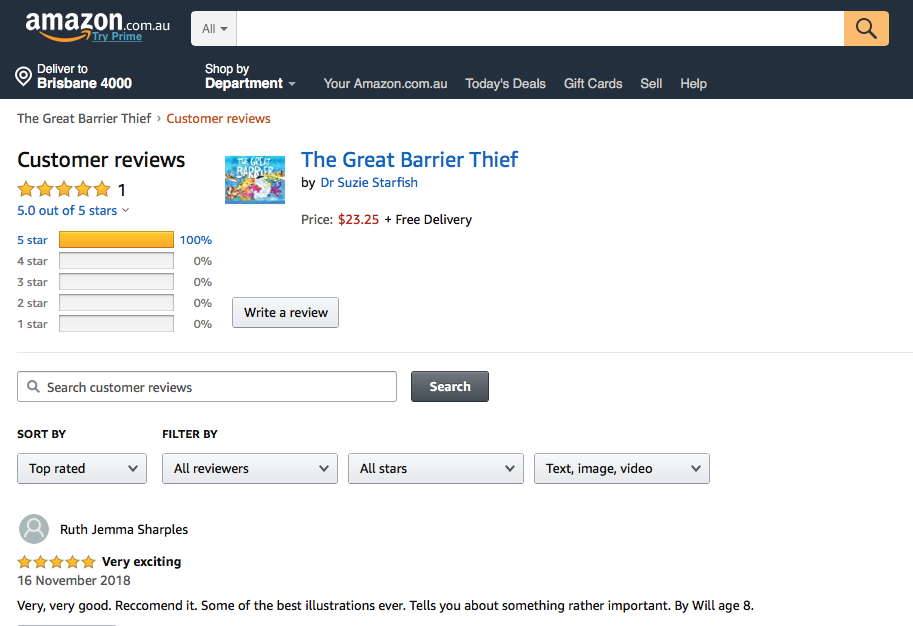Go to Today's Deals
Screen dimensions: 913x626
tap(505, 84)
